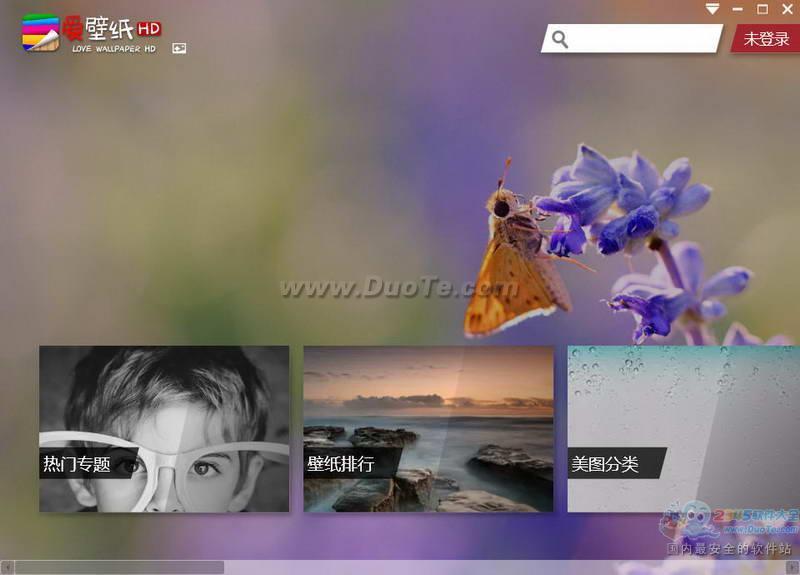This screenshot has height=575, width=800.
Task: Focus the search input field
Action: pos(640,39)
